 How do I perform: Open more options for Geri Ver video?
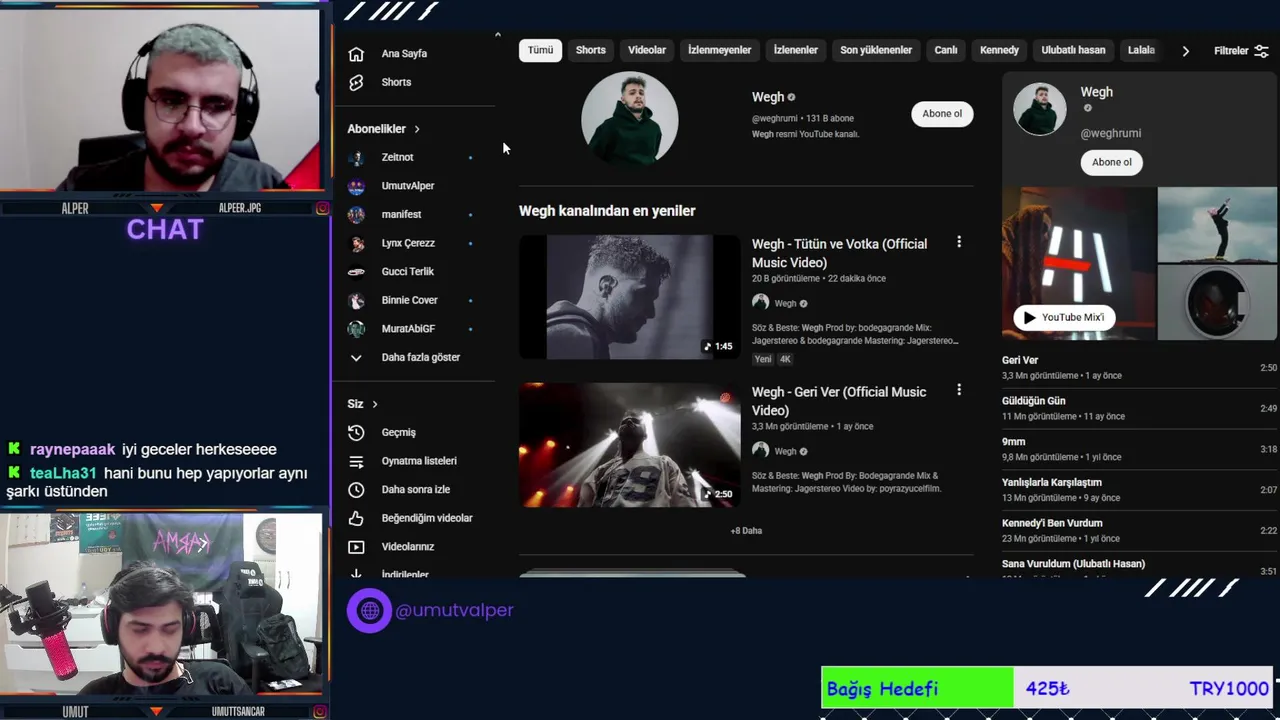point(959,390)
